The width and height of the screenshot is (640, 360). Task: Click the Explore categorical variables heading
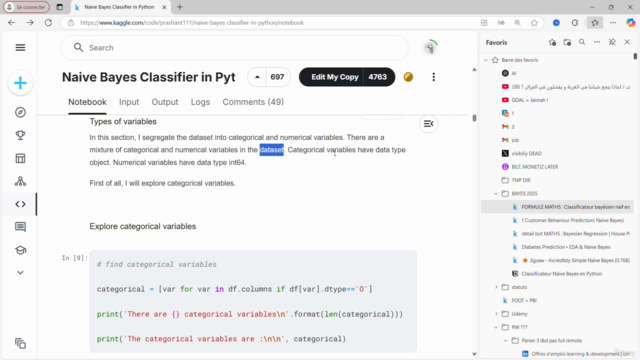point(143,227)
